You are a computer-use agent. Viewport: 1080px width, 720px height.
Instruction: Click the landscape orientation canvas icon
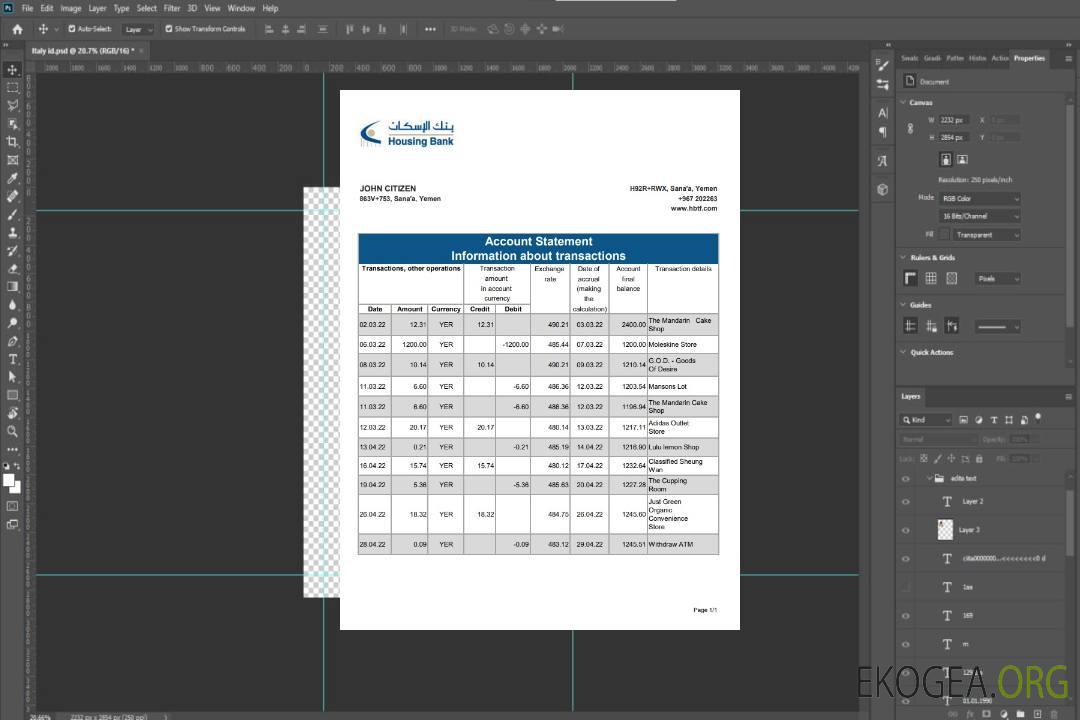pyautogui.click(x=962, y=159)
